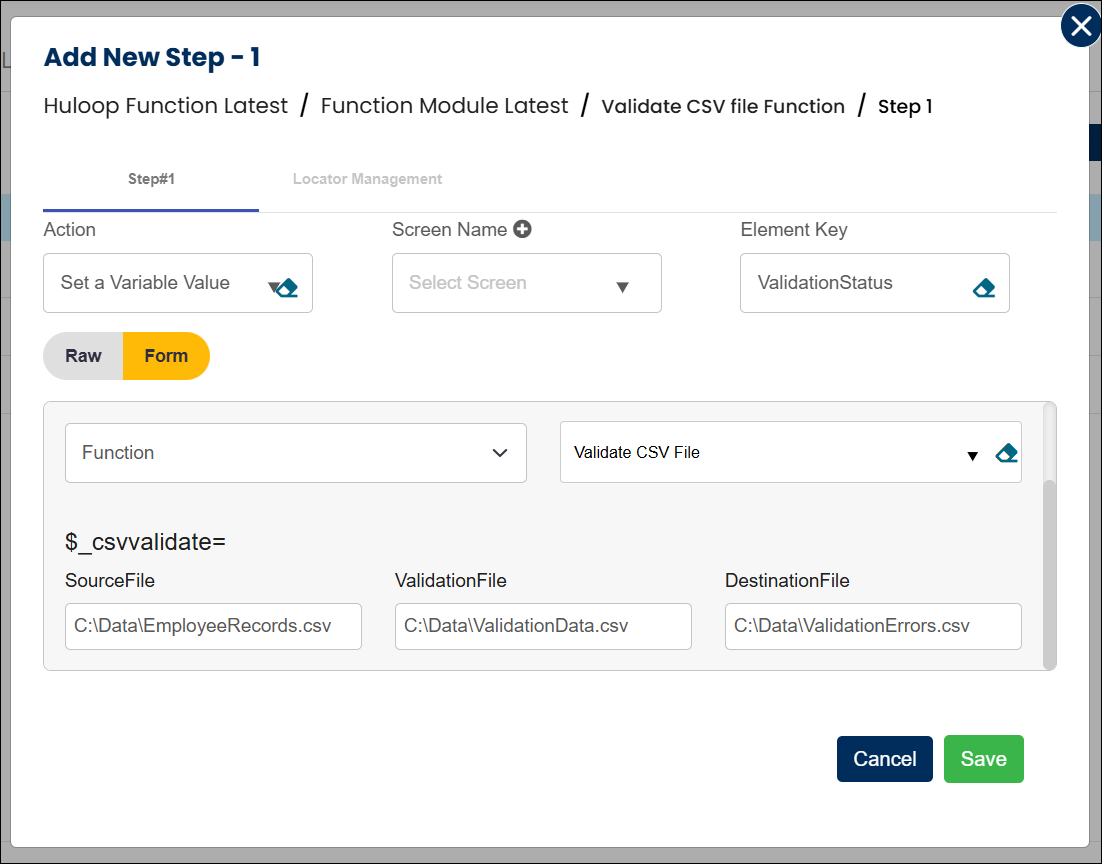Focus the ValidationFile input field
This screenshot has height=864, width=1102.
(x=543, y=626)
